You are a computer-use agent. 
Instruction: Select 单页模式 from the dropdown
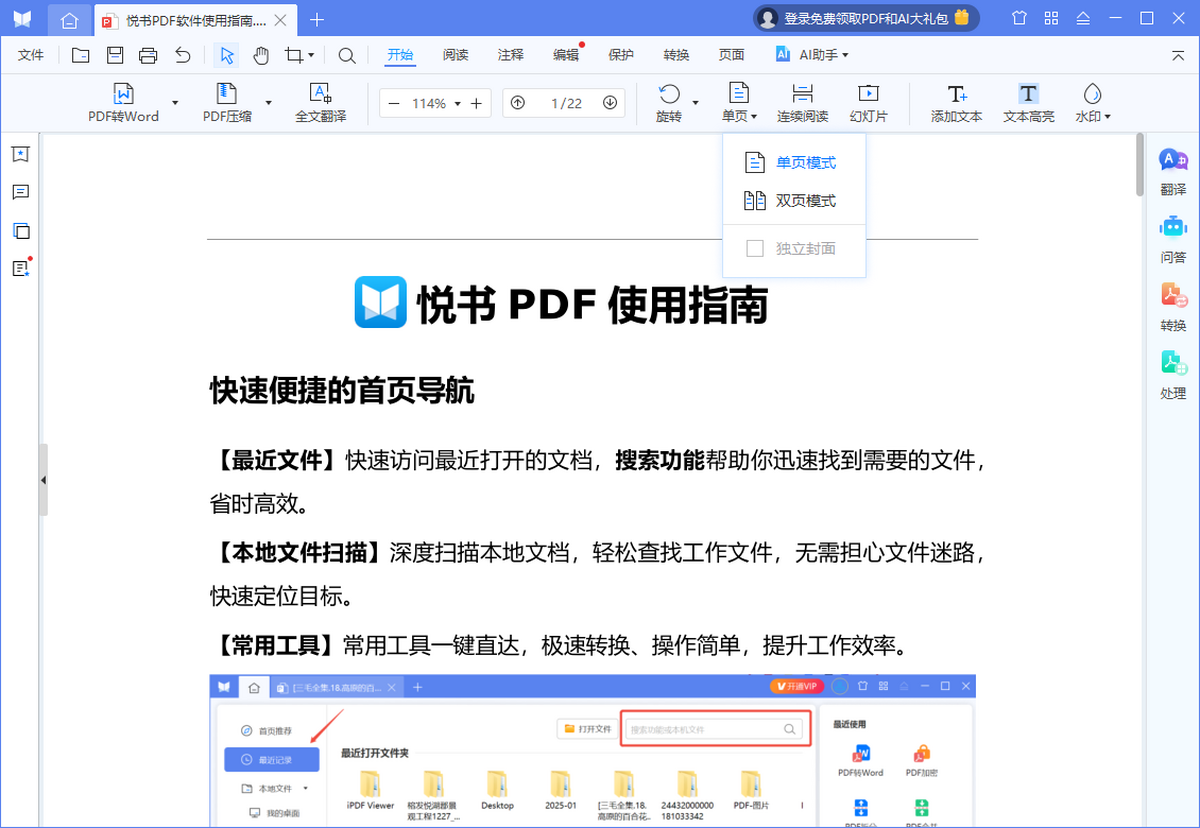[x=794, y=163]
